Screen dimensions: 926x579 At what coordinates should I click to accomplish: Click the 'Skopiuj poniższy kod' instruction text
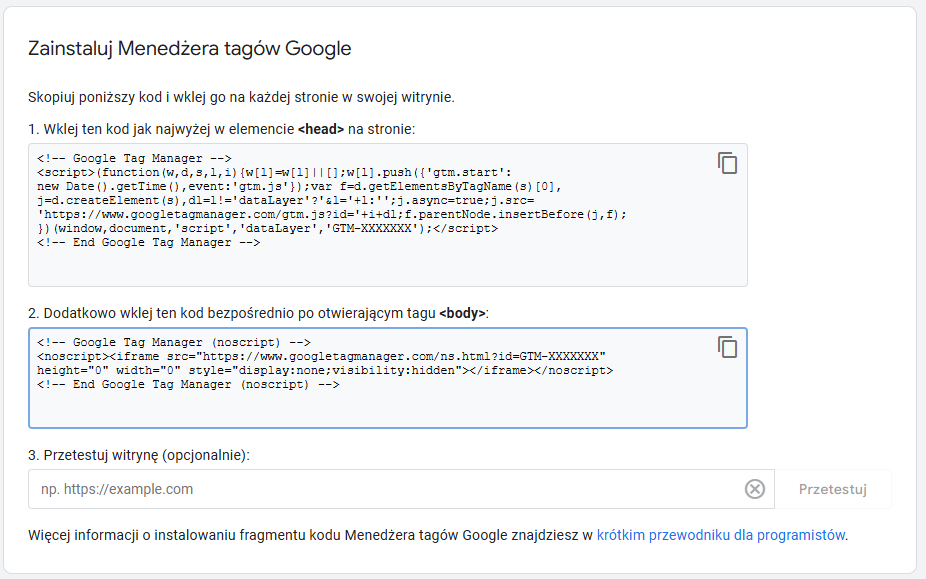(x=242, y=97)
